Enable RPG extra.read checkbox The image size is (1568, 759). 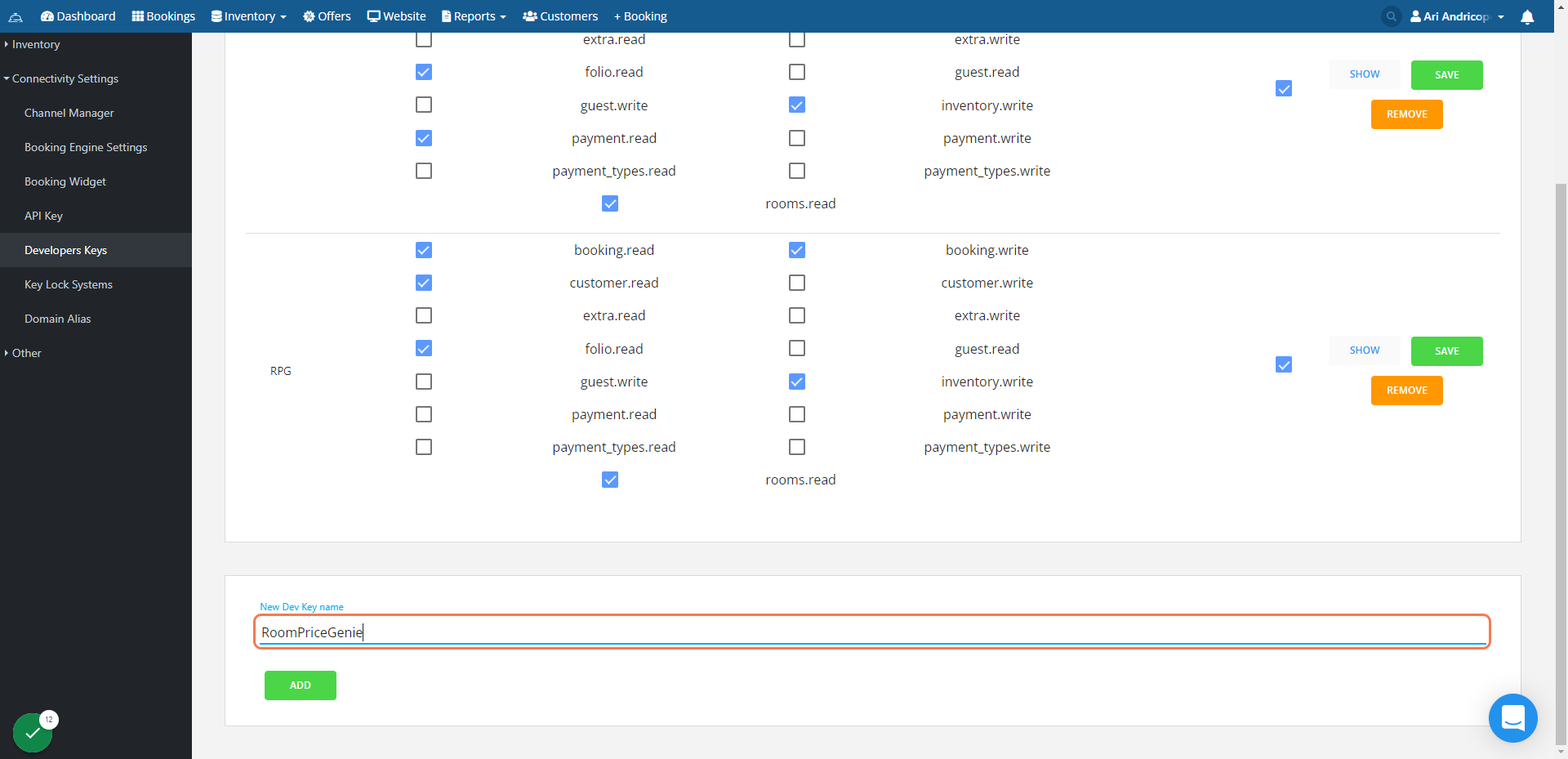coord(424,315)
